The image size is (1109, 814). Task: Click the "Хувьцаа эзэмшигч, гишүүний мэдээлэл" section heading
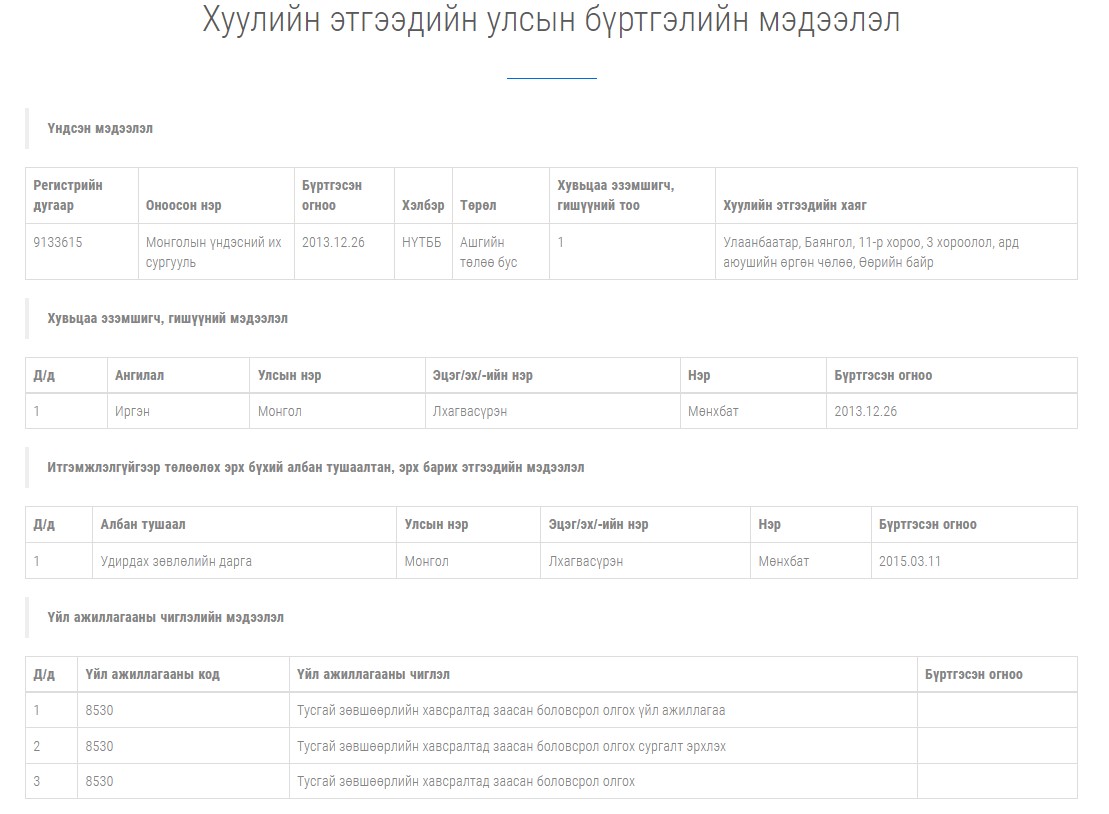coord(167,318)
